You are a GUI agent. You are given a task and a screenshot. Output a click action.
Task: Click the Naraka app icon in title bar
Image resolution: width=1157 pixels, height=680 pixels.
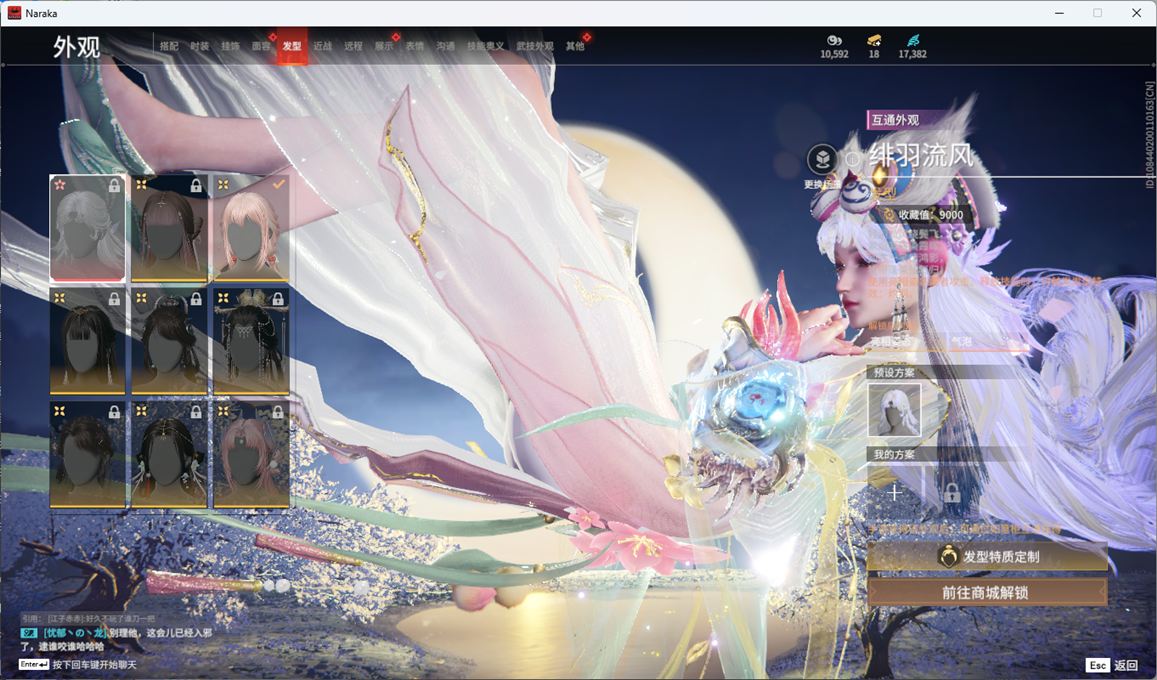point(13,13)
